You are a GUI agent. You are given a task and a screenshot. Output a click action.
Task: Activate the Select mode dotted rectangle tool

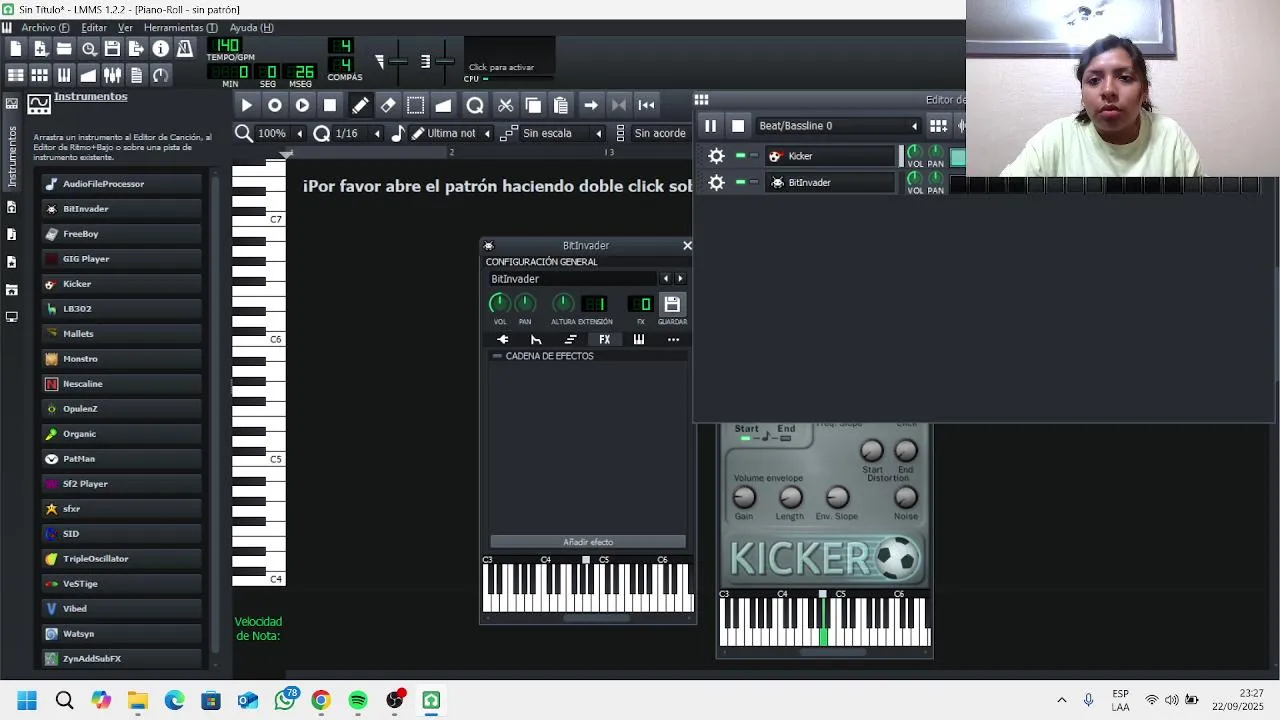416,105
